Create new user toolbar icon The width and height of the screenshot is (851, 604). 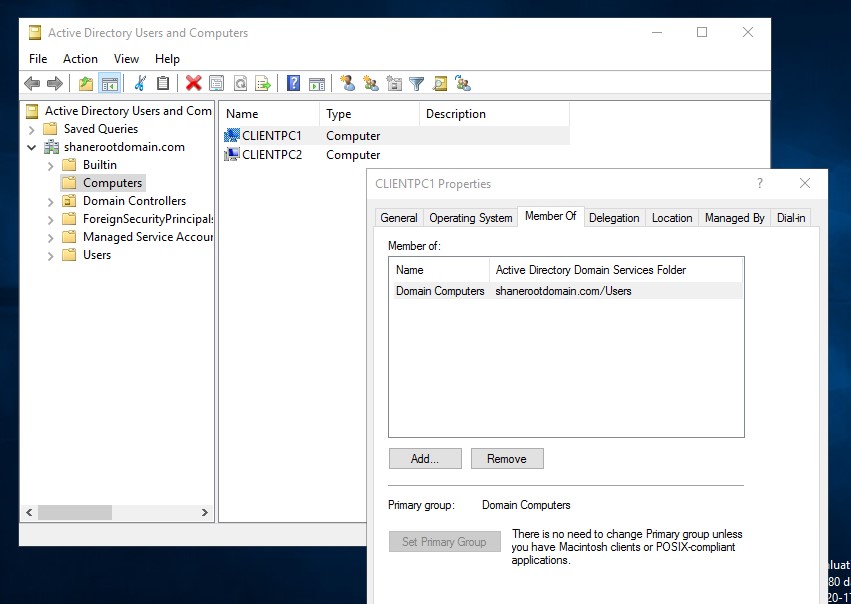pyautogui.click(x=347, y=83)
